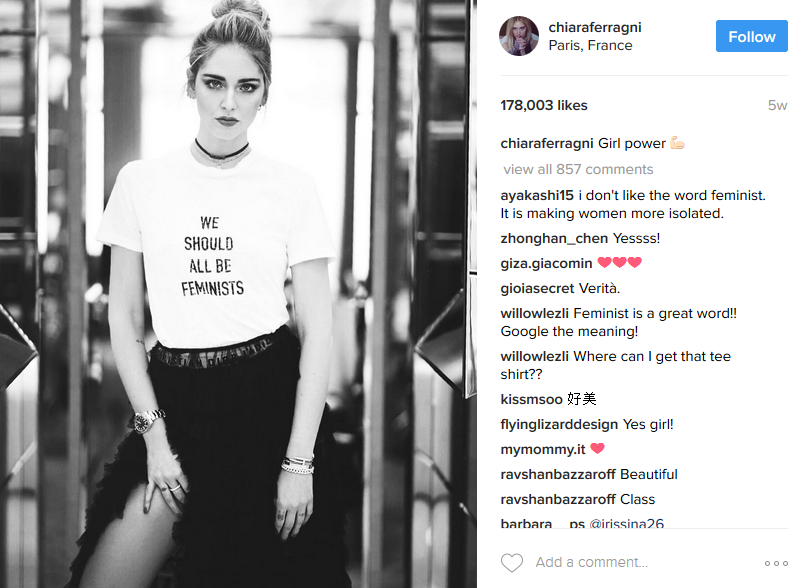Click the @irissina26 mention
This screenshot has height=588, width=791.
pyautogui.click(x=627, y=523)
